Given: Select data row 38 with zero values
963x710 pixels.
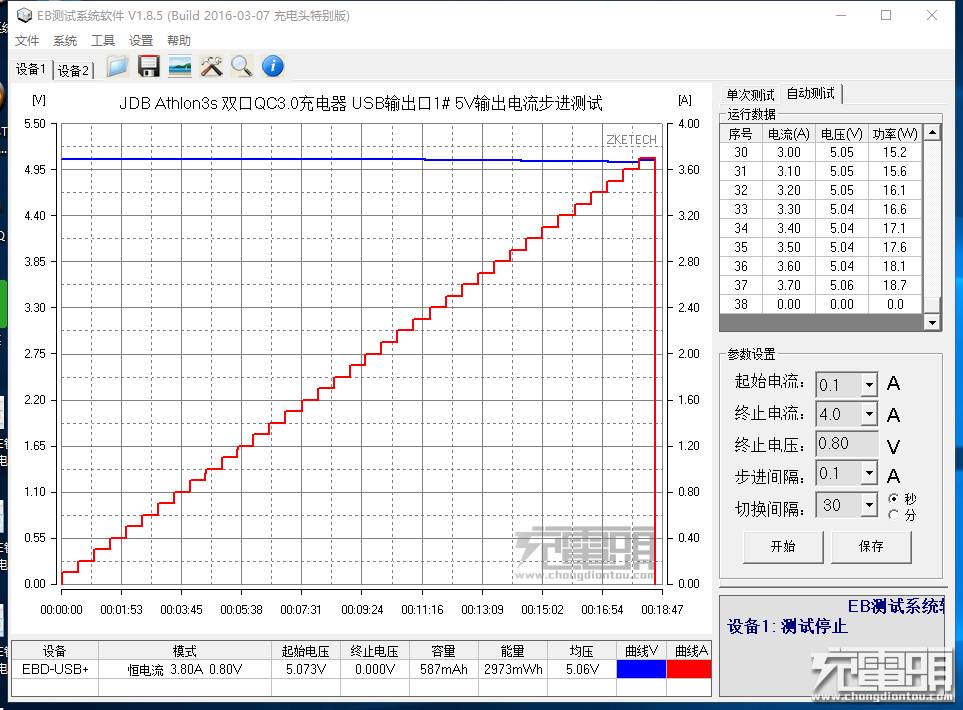Looking at the screenshot, I should 821,305.
